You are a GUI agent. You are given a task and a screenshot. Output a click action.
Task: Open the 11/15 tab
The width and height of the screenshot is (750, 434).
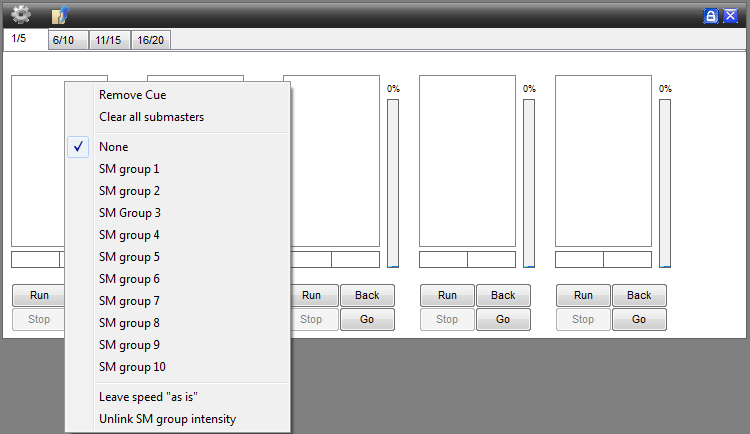point(109,40)
